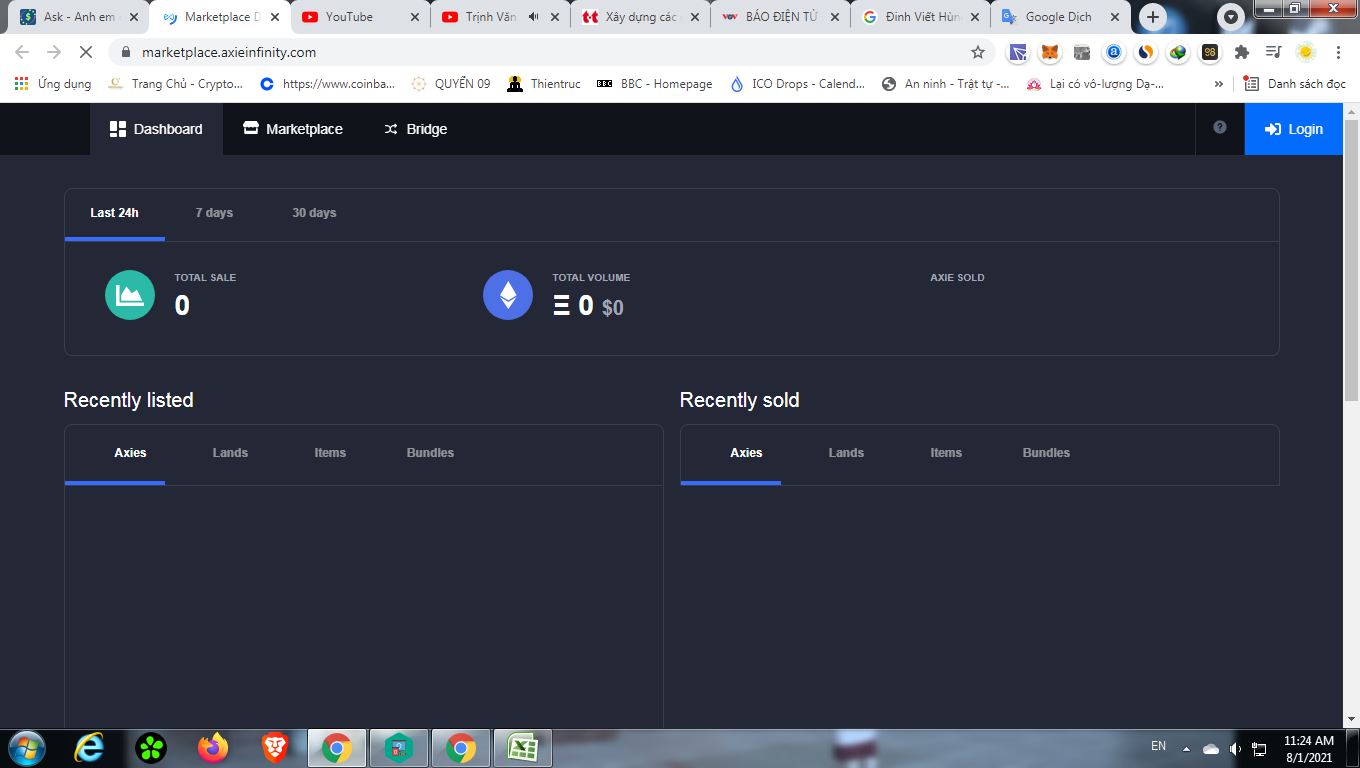Launch Brave browser from the taskbar
This screenshot has height=768, width=1360.
[x=274, y=748]
